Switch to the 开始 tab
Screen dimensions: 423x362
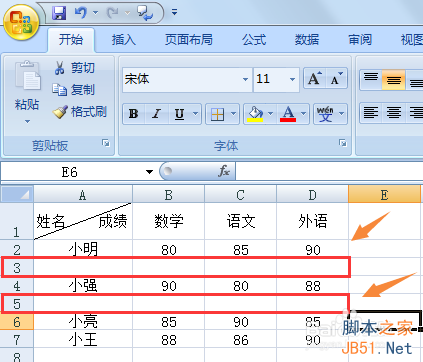[71, 40]
